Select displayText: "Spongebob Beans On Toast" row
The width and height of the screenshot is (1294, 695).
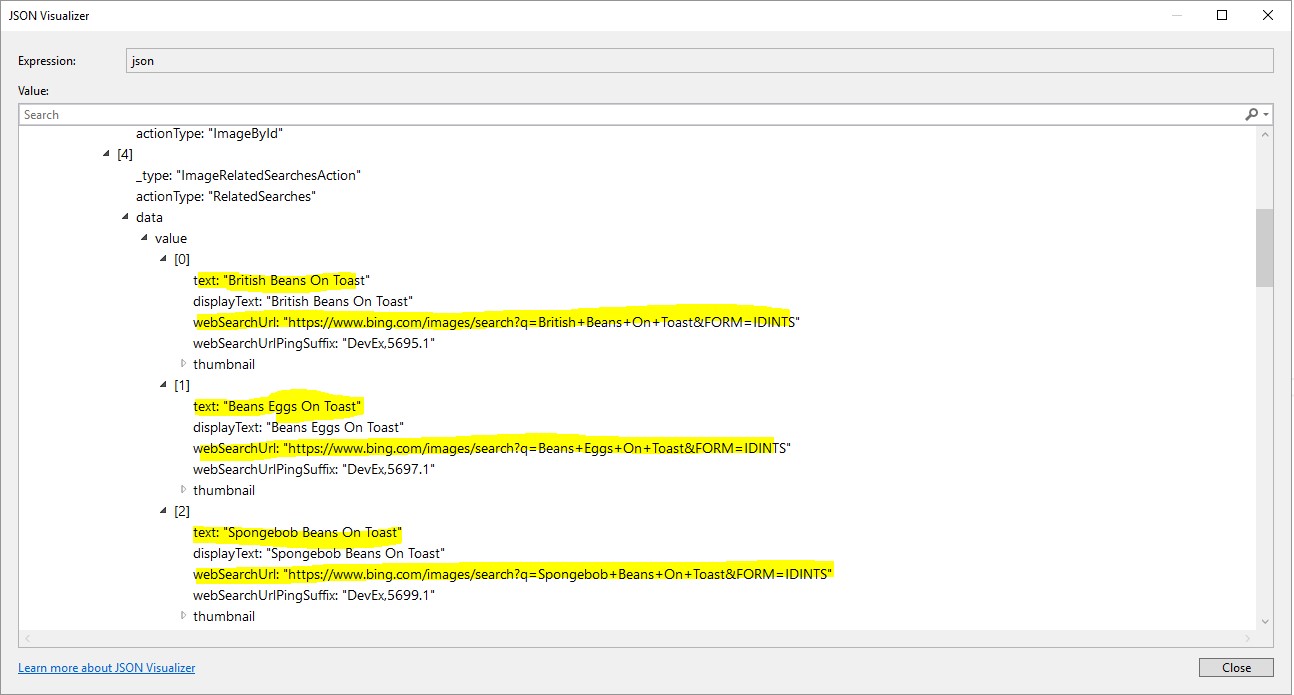(x=319, y=553)
